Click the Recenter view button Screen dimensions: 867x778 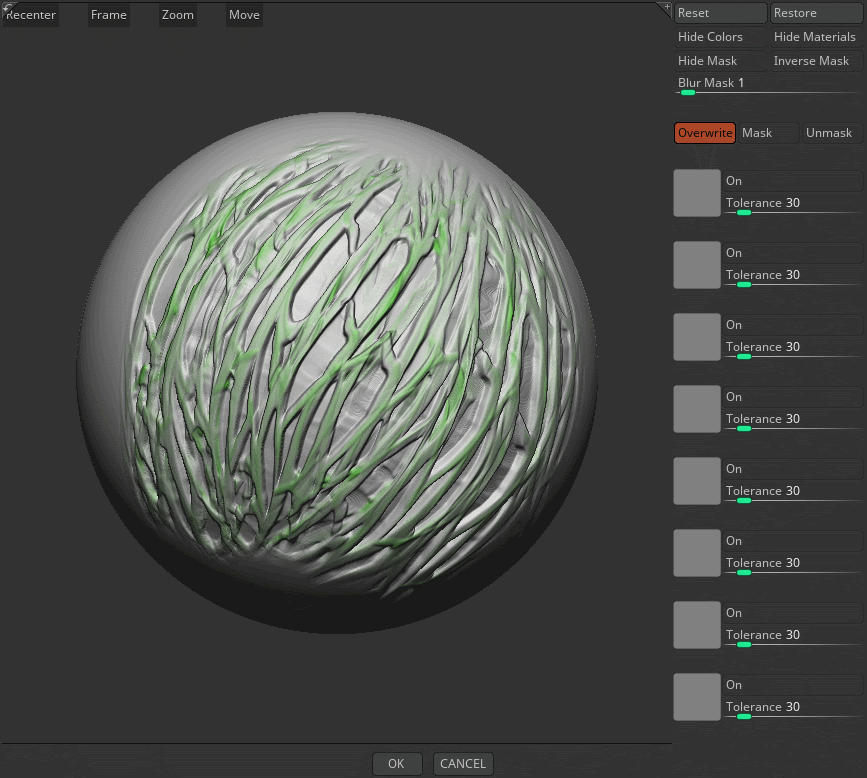(x=30, y=15)
